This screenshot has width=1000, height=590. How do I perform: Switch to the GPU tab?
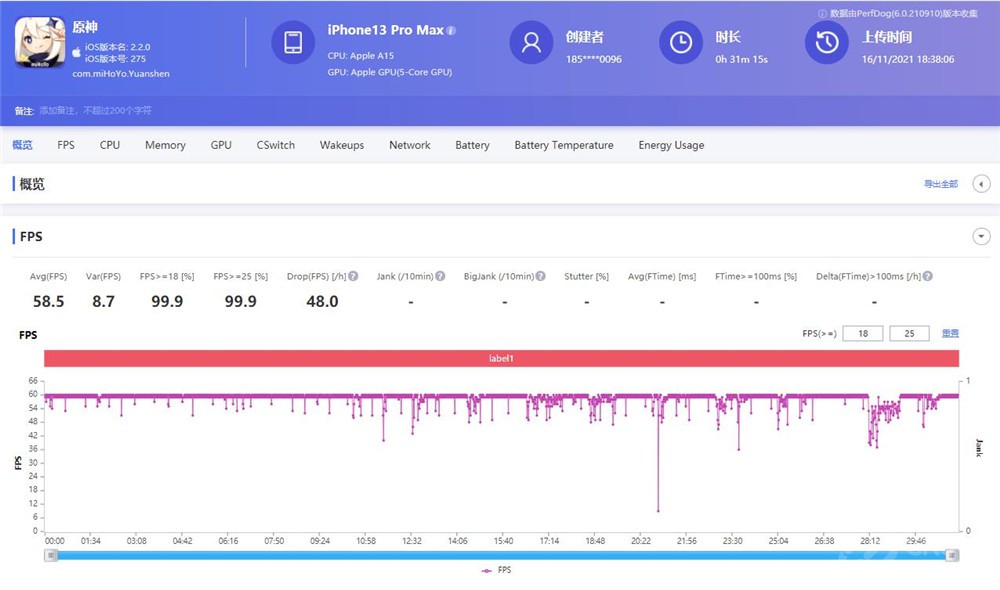(x=221, y=145)
